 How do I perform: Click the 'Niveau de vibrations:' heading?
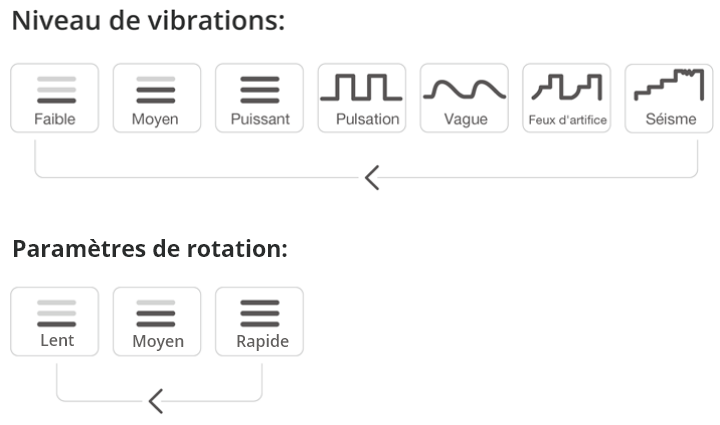[148, 21]
